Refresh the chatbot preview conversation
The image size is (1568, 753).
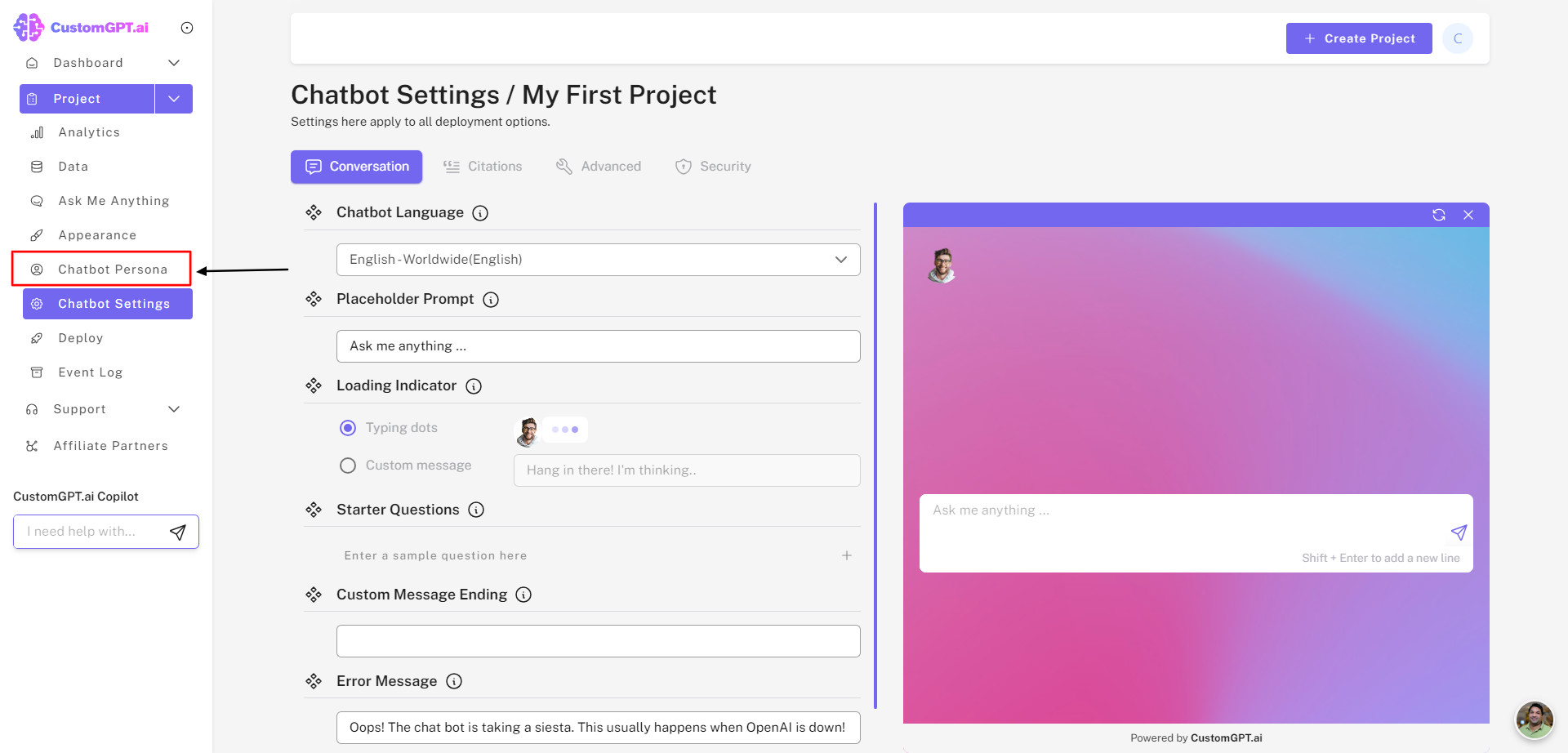pyautogui.click(x=1439, y=215)
